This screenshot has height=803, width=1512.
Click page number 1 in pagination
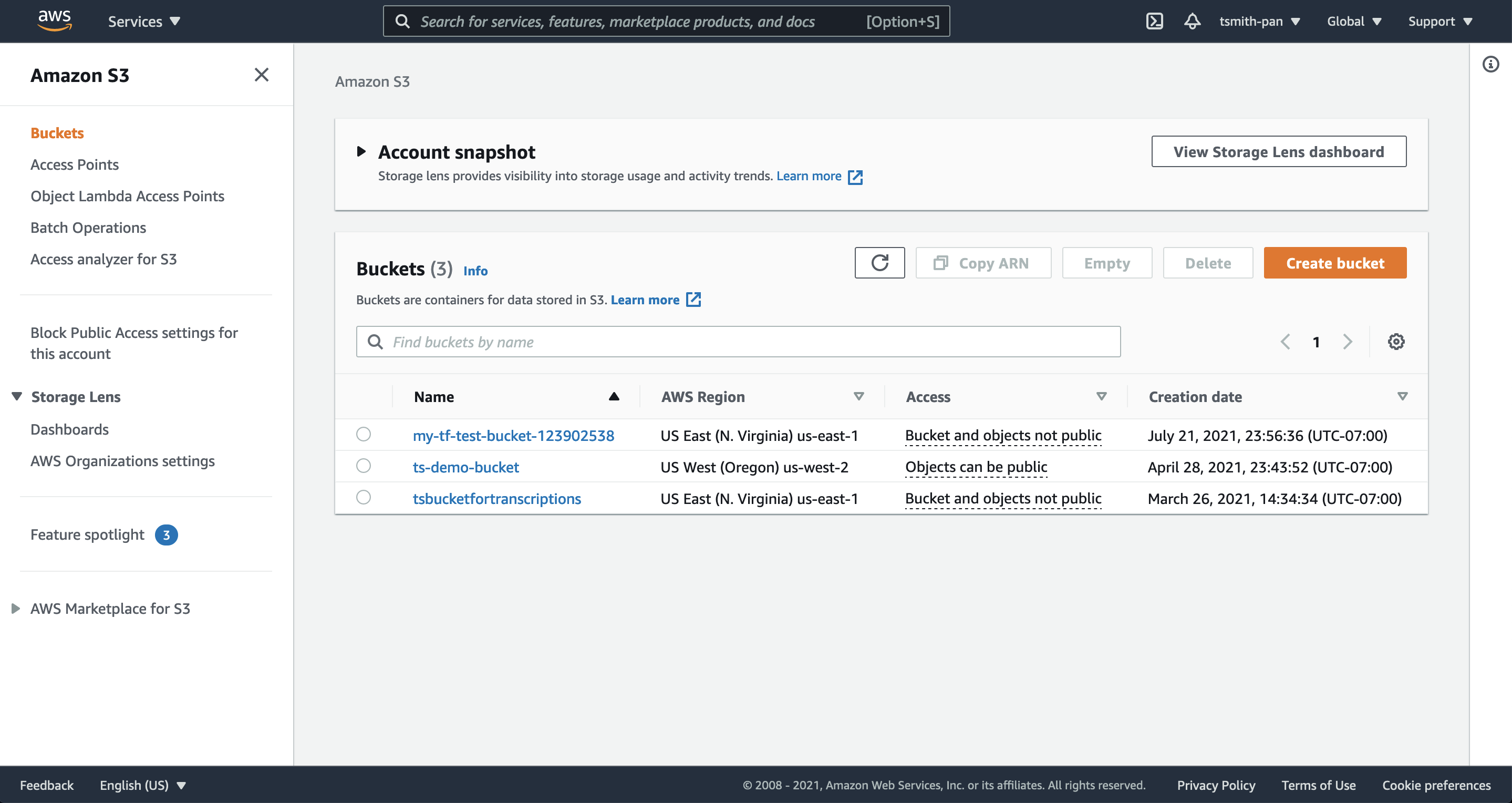pyautogui.click(x=1316, y=342)
